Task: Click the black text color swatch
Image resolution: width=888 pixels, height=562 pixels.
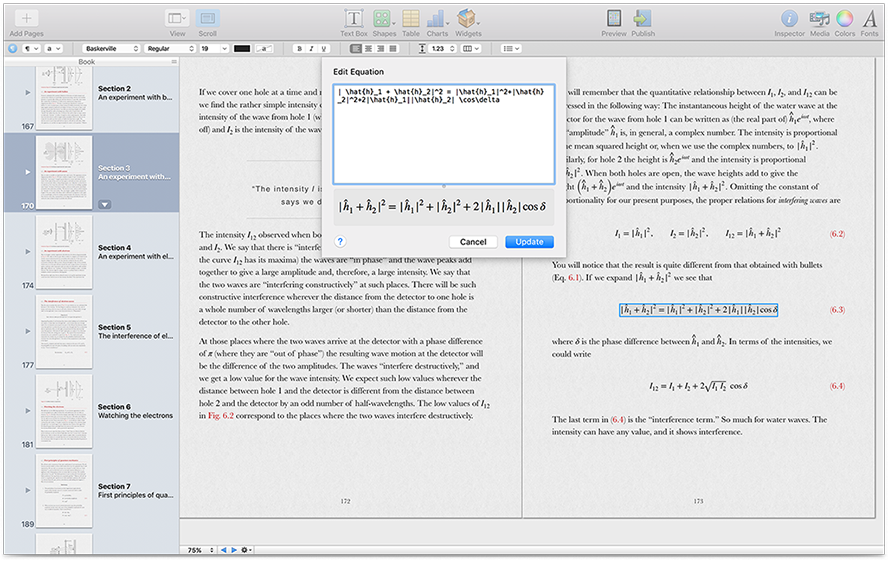Action: (242, 48)
